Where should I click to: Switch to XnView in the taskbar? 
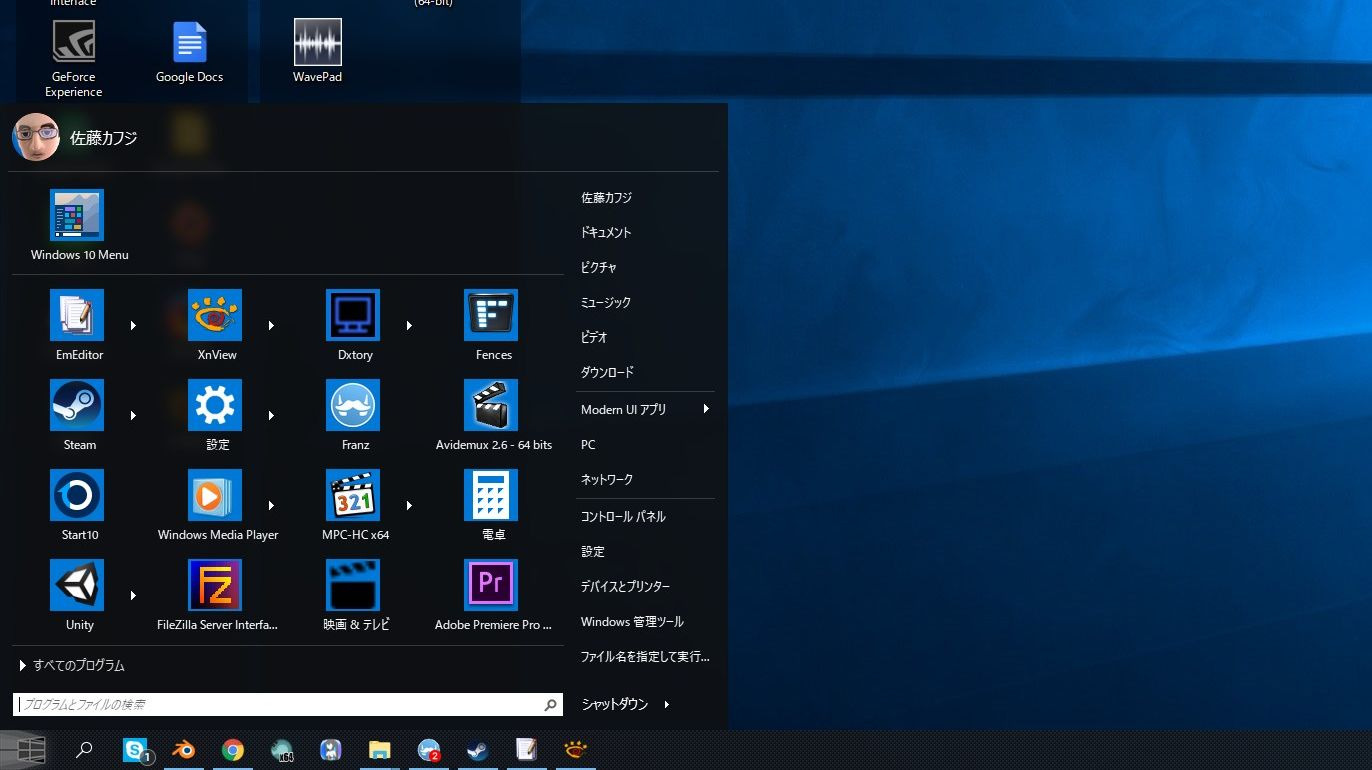pos(576,750)
